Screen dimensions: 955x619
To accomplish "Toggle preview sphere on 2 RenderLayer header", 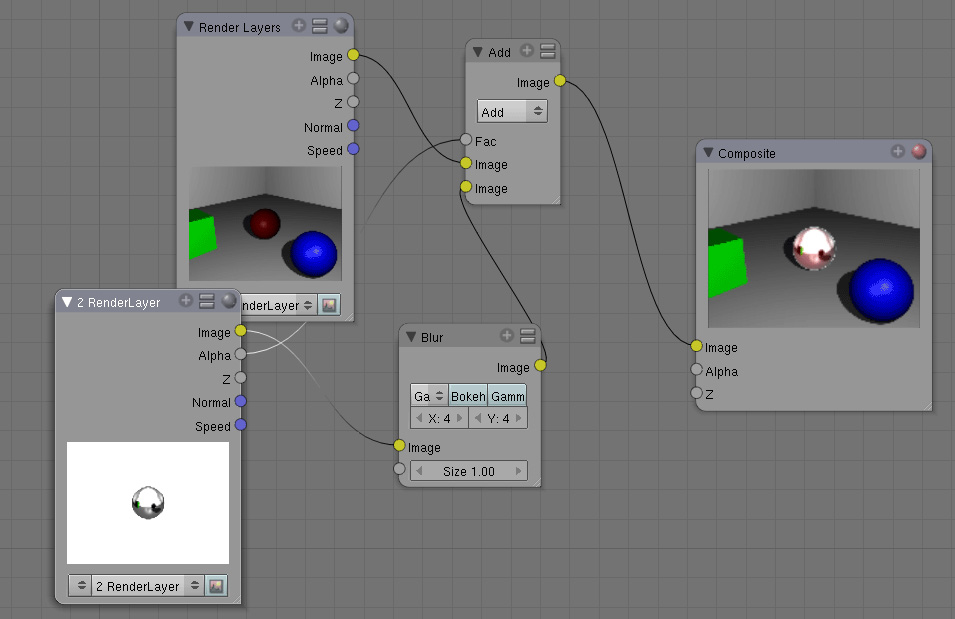I will click(229, 300).
